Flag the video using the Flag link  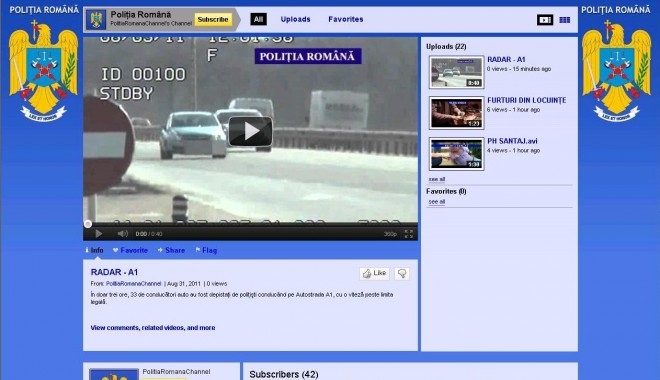click(206, 250)
